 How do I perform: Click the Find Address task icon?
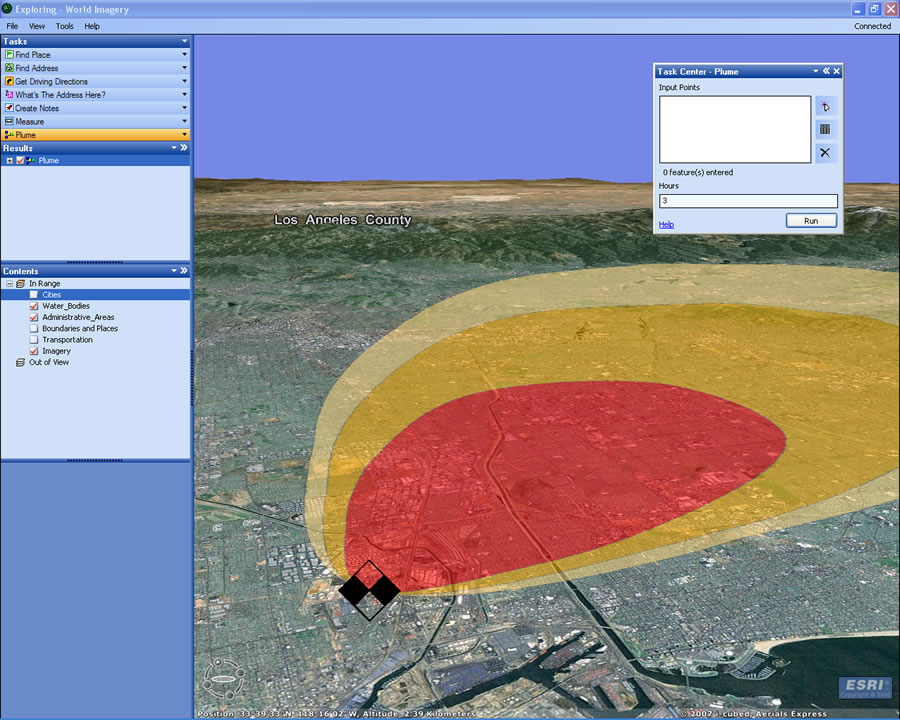coord(9,68)
